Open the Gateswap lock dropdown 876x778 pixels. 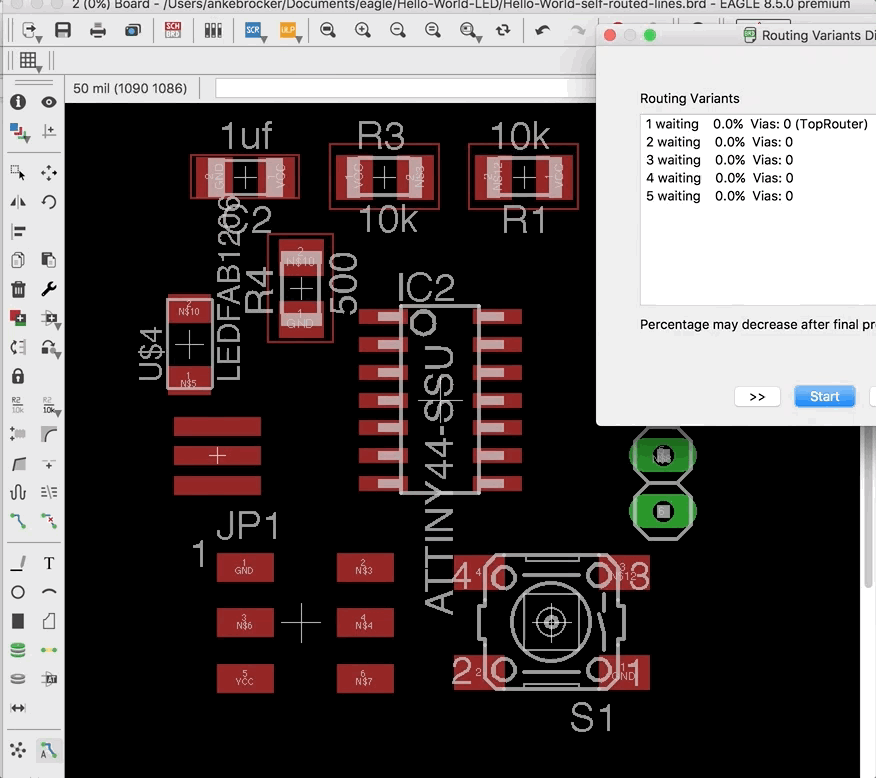50,349
